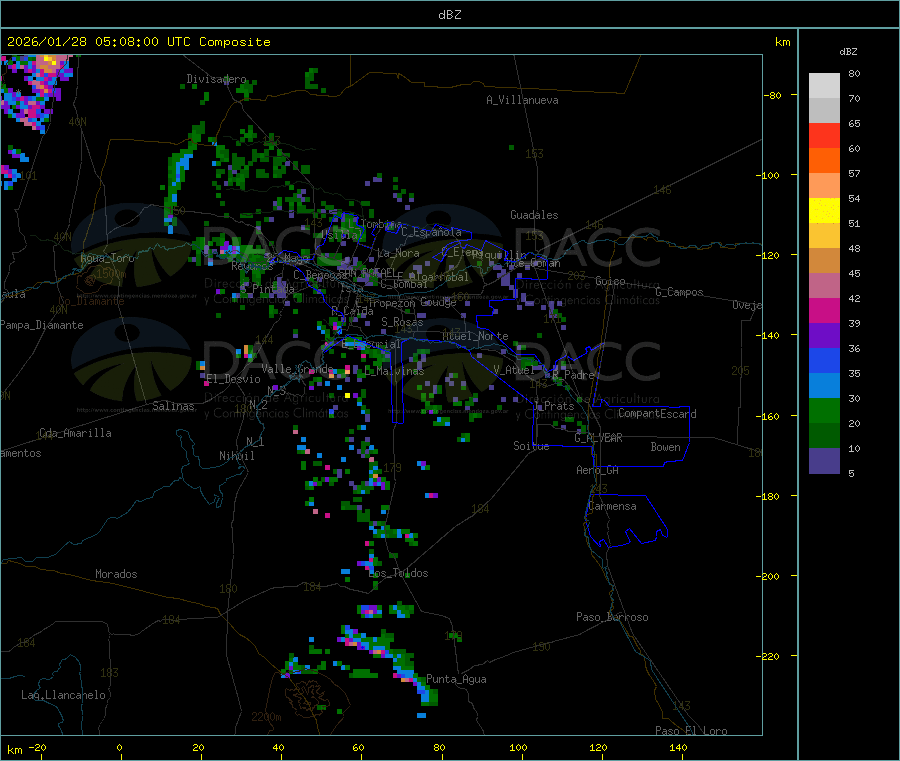Click the 'Nihuil' place label

click(236, 456)
